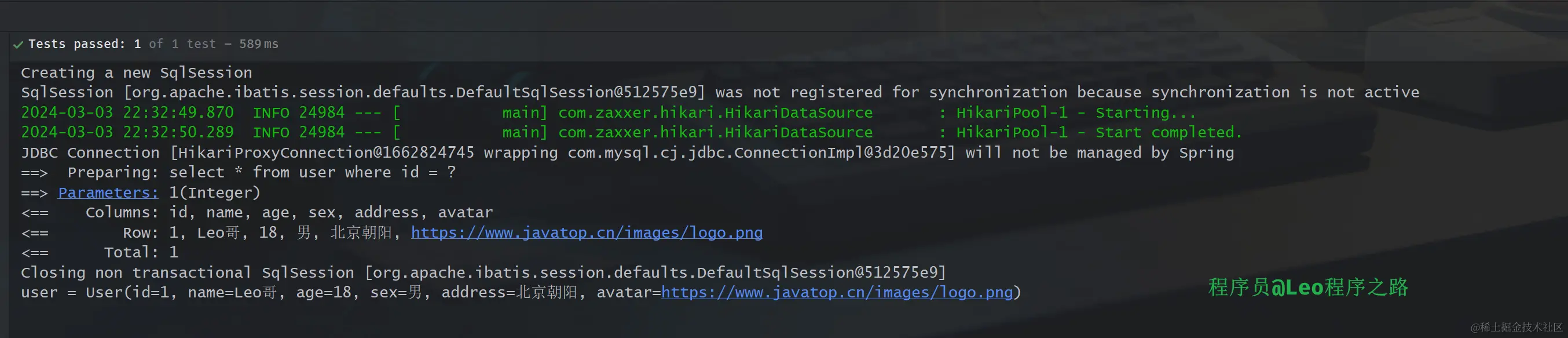
Task: Open the avatar URL in the user = User line
Action: (x=837, y=293)
